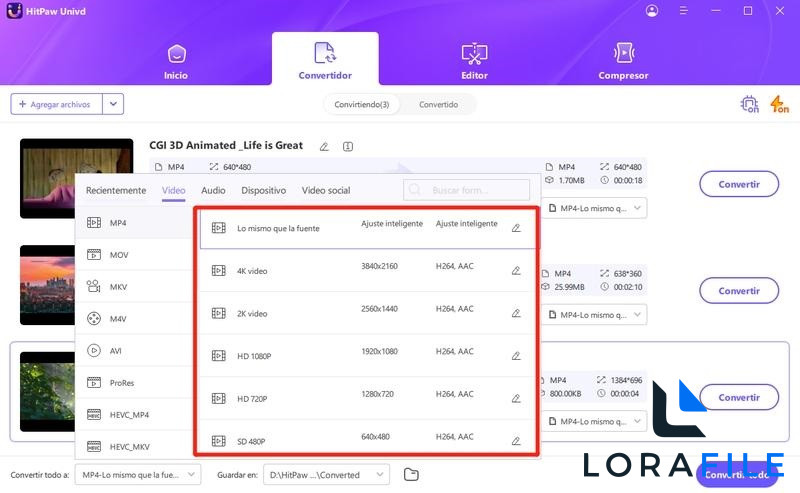The image size is (800, 493).
Task: Expand the Agregar archivos dropdown arrow
Action: point(113,104)
